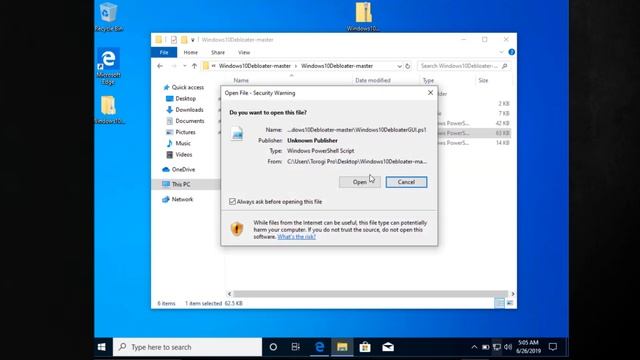The image size is (640, 360).
Task: Click first Windows10Debloater-master breadcrumb segment
Action: coord(255,66)
